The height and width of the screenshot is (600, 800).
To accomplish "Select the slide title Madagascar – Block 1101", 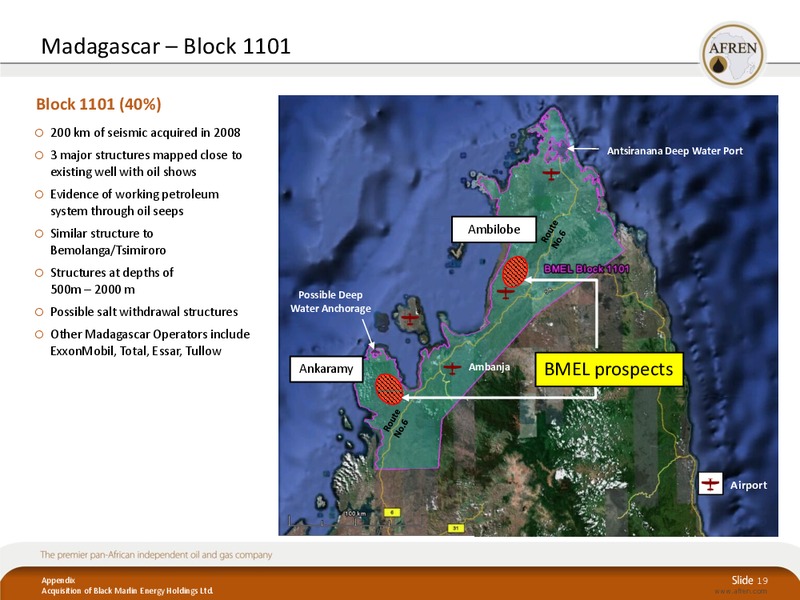I will (166, 46).
